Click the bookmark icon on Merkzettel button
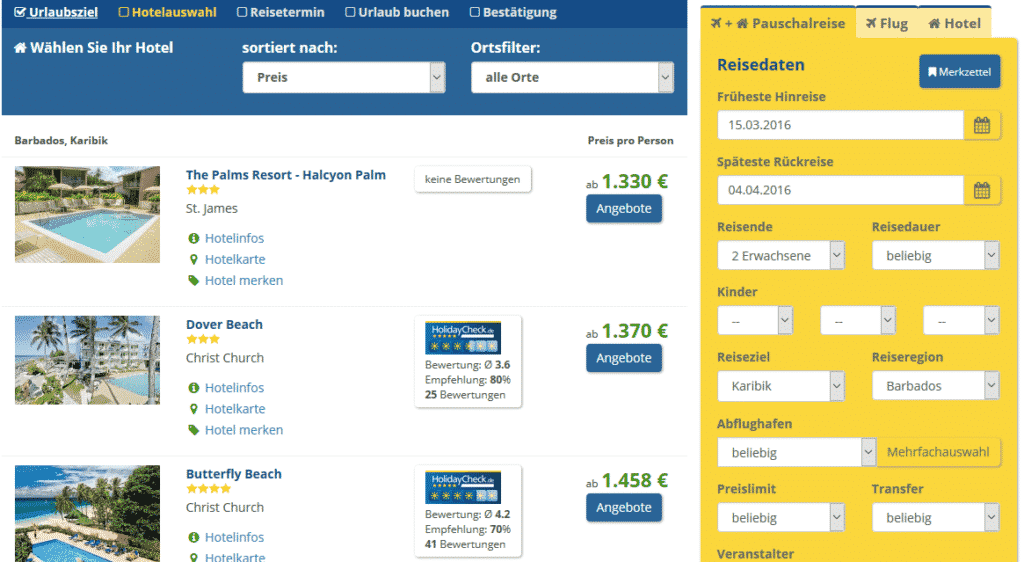The width and height of the screenshot is (1024, 562). click(932, 72)
